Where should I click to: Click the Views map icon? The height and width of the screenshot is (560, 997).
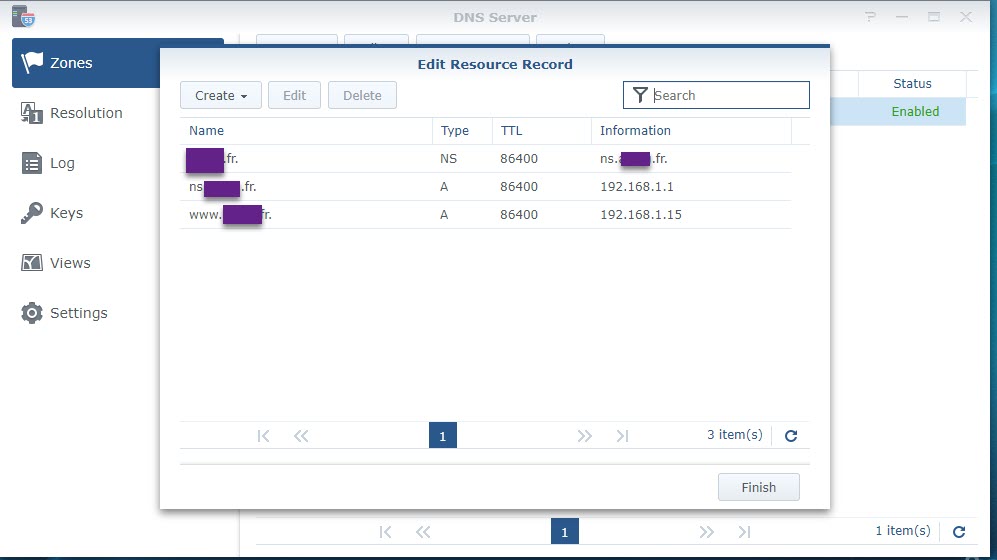(32, 263)
